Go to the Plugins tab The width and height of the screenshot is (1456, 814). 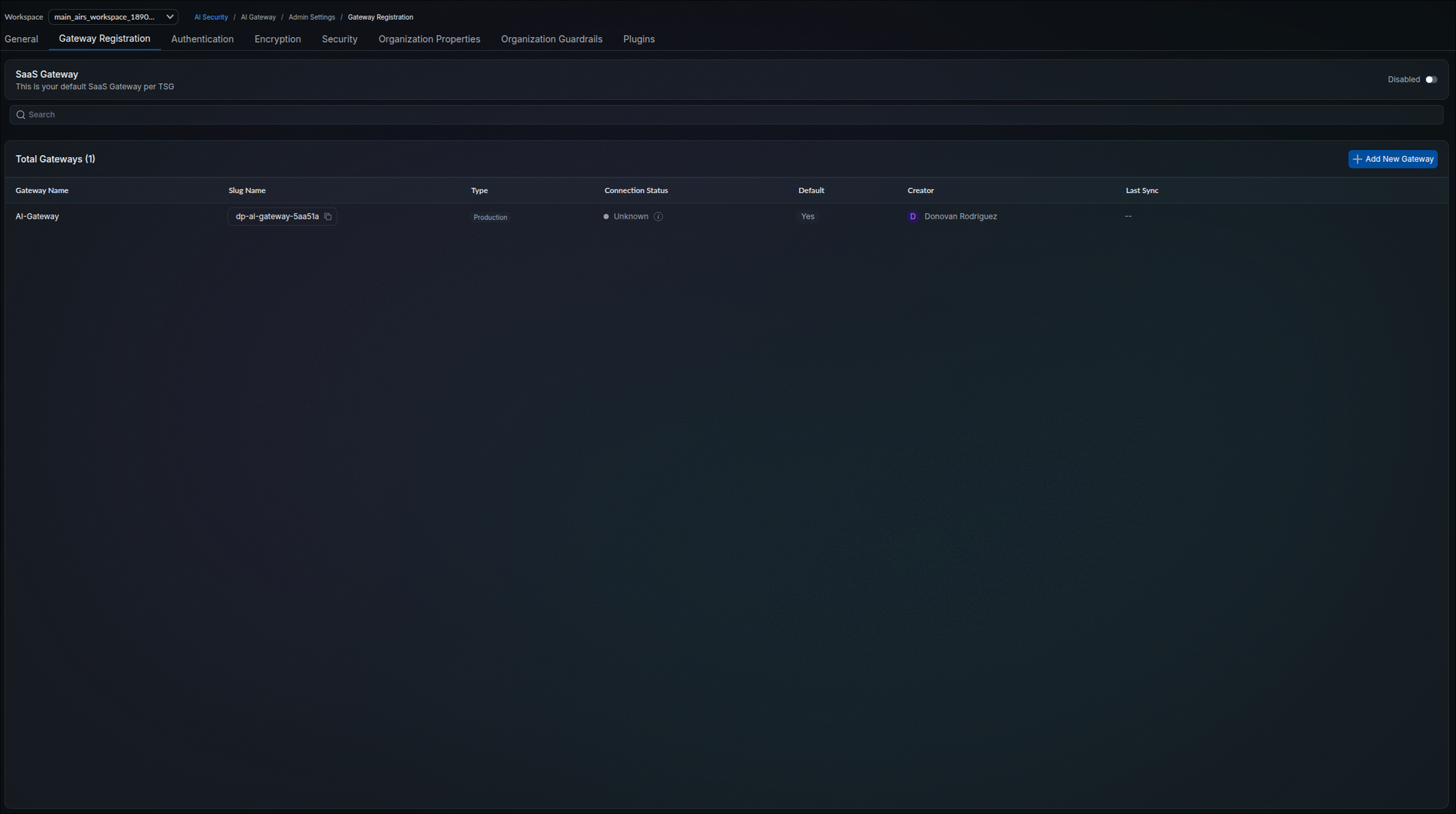[639, 39]
